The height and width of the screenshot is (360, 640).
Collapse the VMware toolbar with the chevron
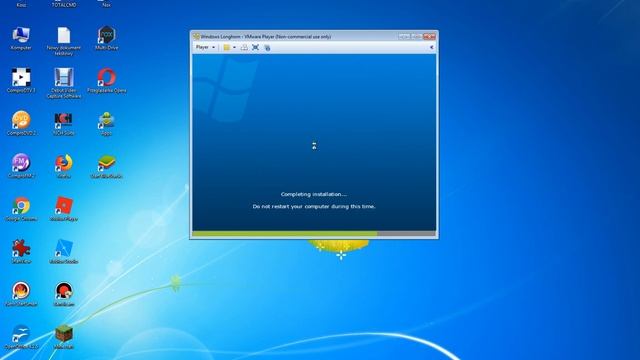[431, 47]
